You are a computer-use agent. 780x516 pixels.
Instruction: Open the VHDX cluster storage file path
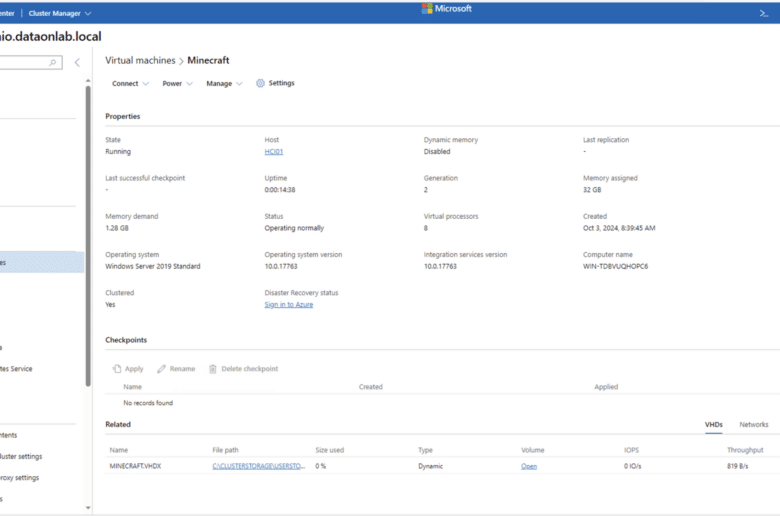(x=258, y=466)
